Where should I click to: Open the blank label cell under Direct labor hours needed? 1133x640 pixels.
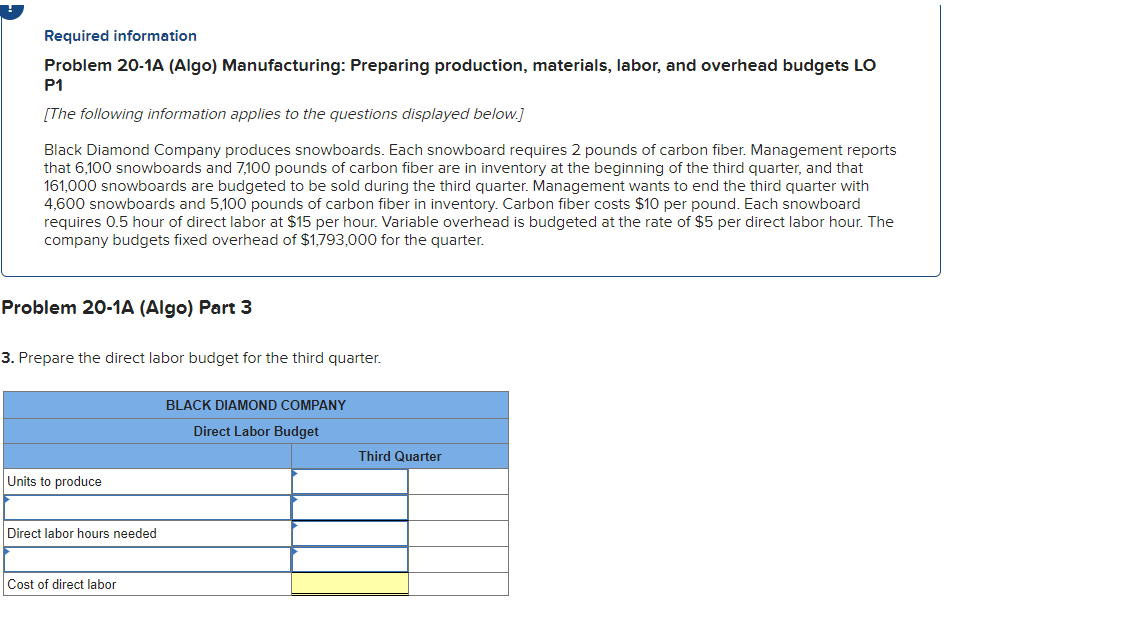click(x=145, y=558)
